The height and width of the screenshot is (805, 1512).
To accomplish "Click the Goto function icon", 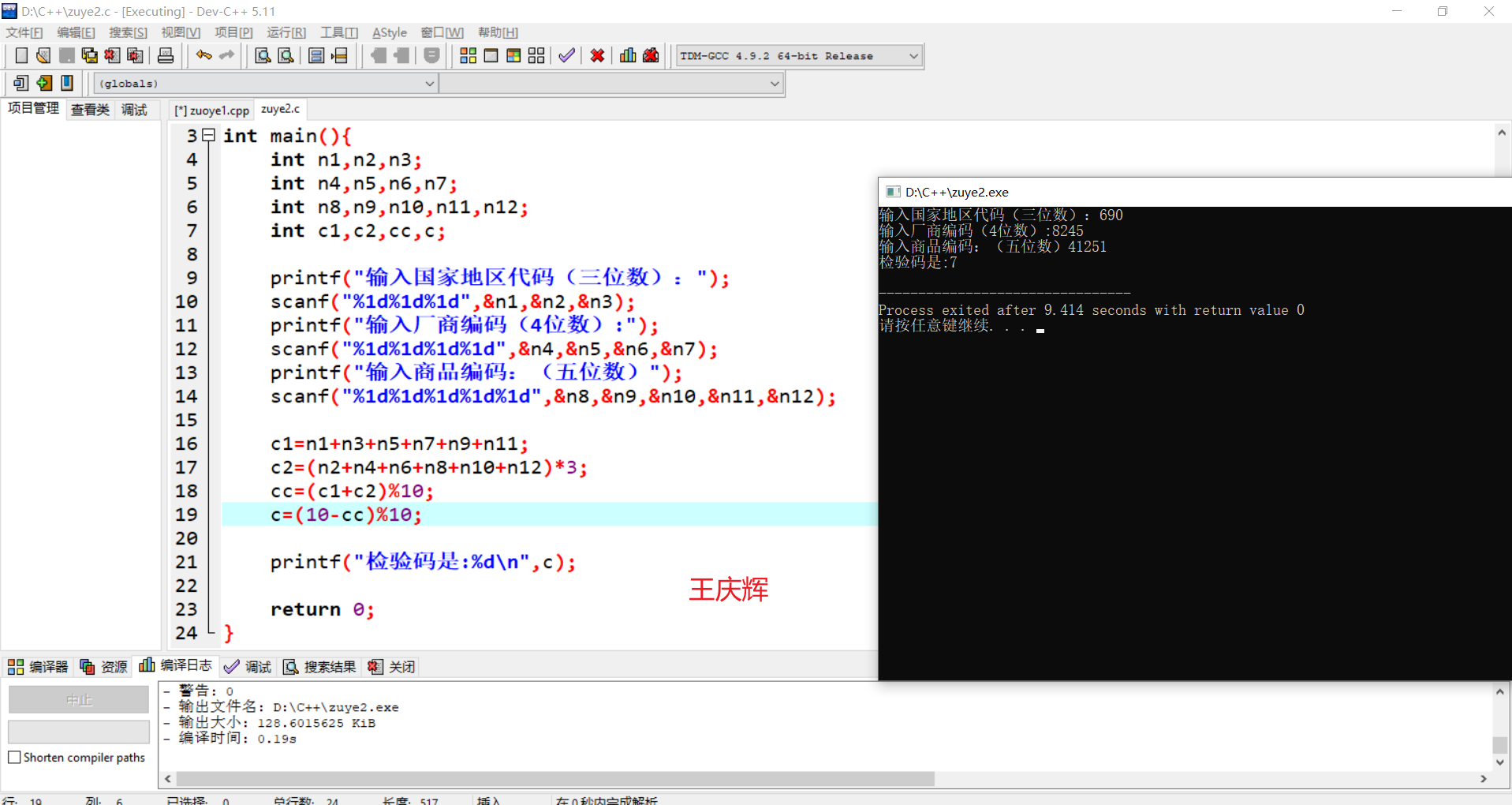I will click(316, 55).
